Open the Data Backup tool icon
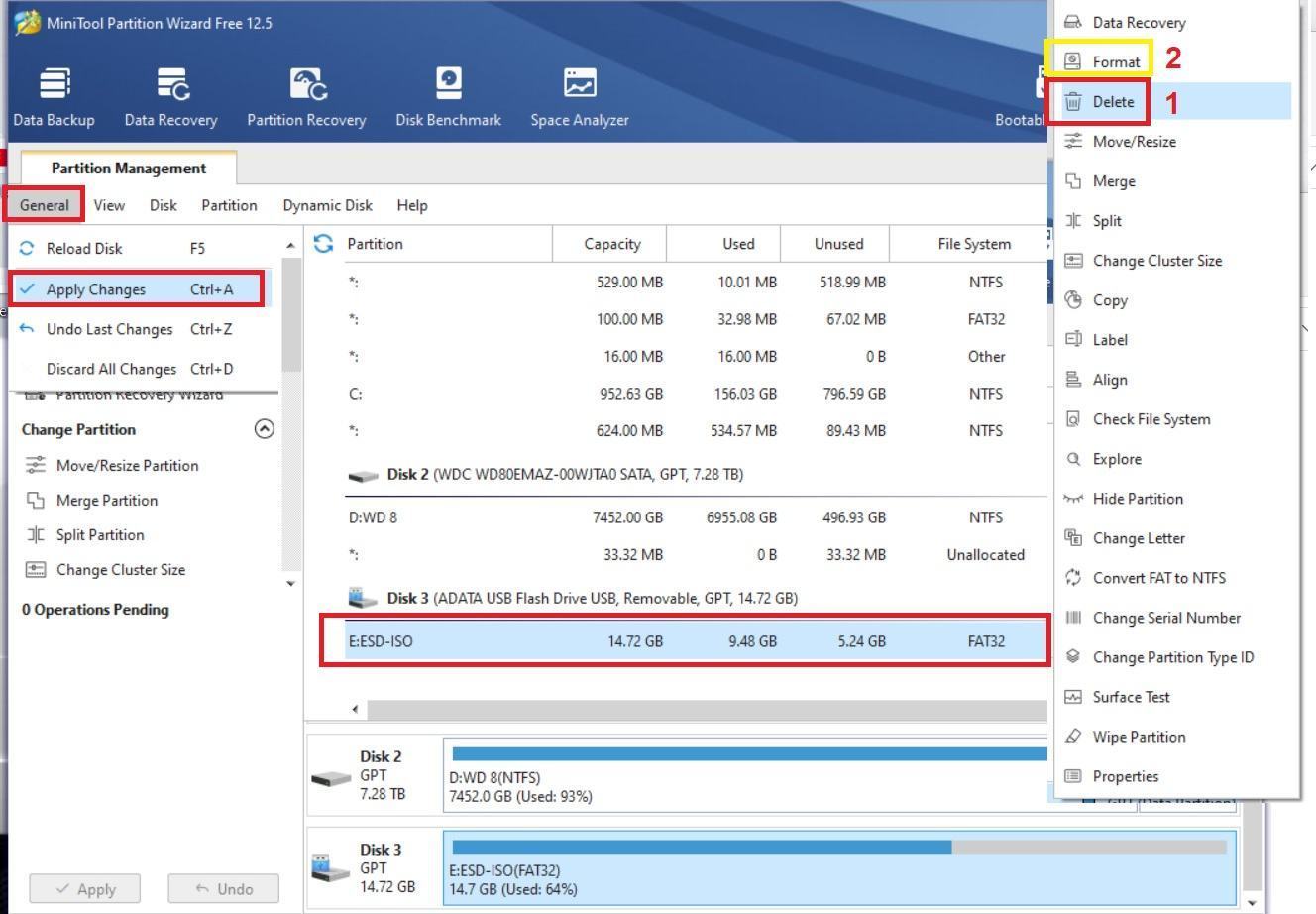Viewport: 1316px width, 914px height. [54, 83]
